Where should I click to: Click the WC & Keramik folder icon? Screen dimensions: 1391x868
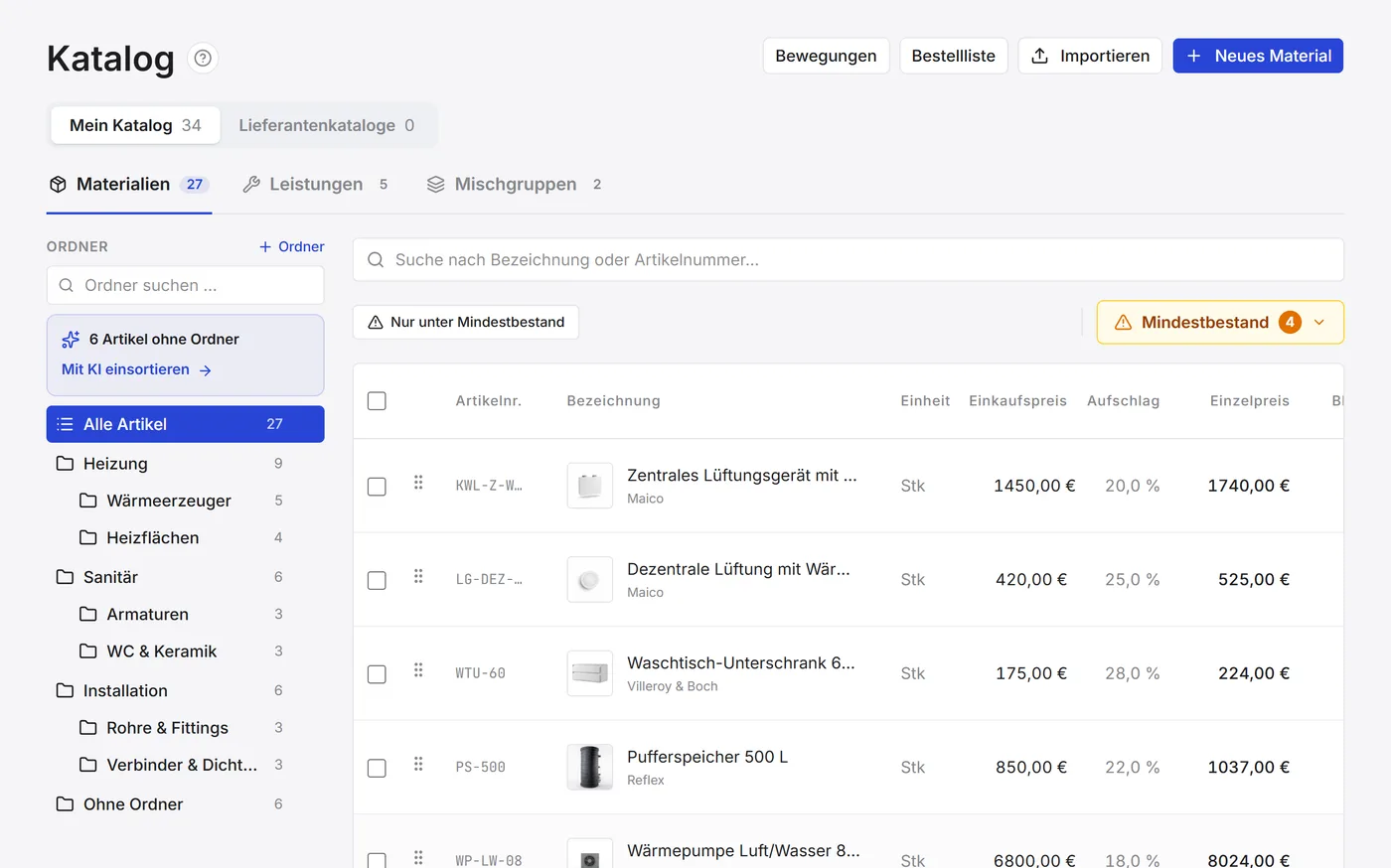coord(88,651)
